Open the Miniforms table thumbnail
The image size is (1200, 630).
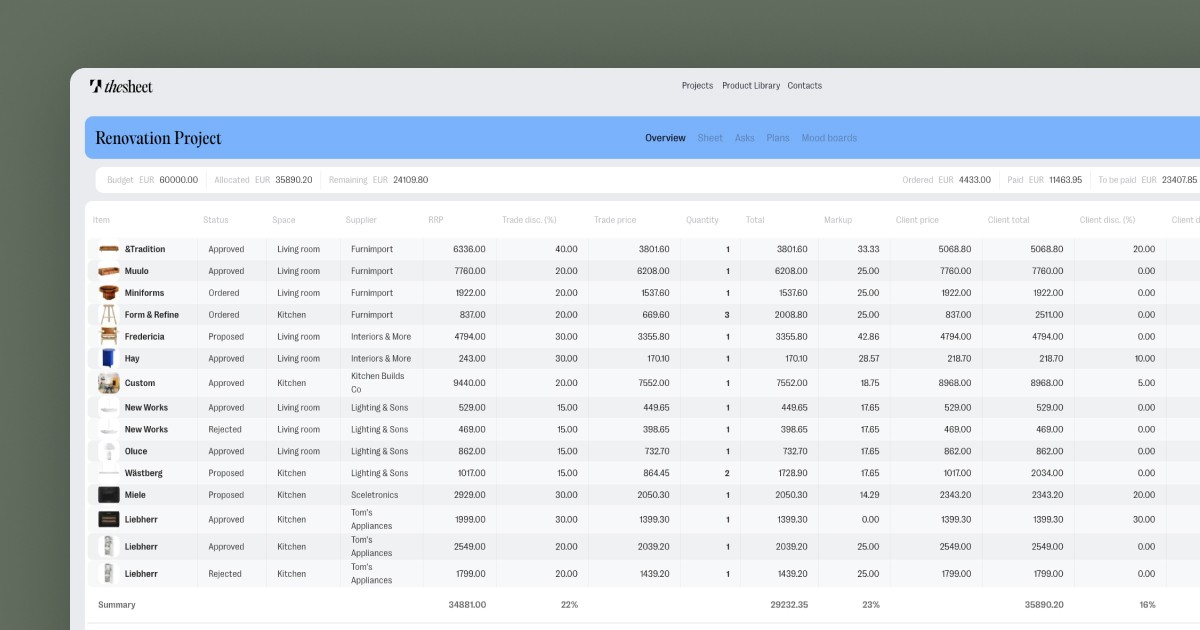coord(109,293)
